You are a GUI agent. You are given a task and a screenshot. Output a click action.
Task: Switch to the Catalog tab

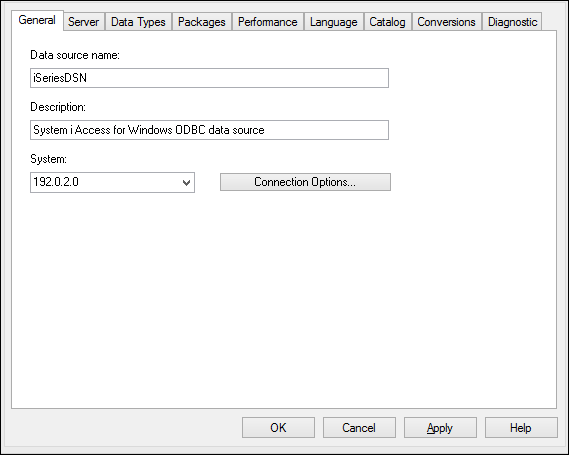tap(387, 22)
